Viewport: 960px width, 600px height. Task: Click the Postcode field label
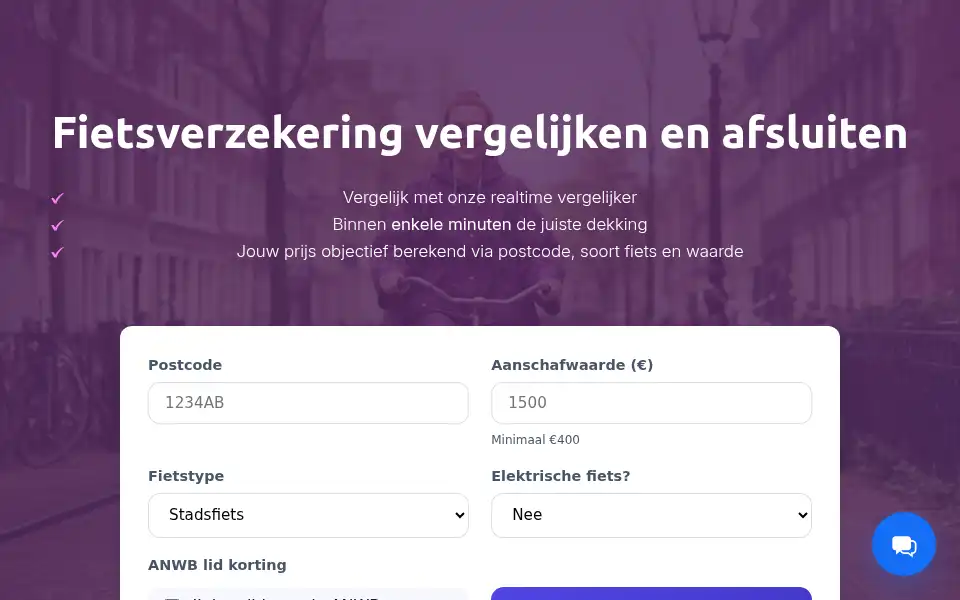[185, 365]
